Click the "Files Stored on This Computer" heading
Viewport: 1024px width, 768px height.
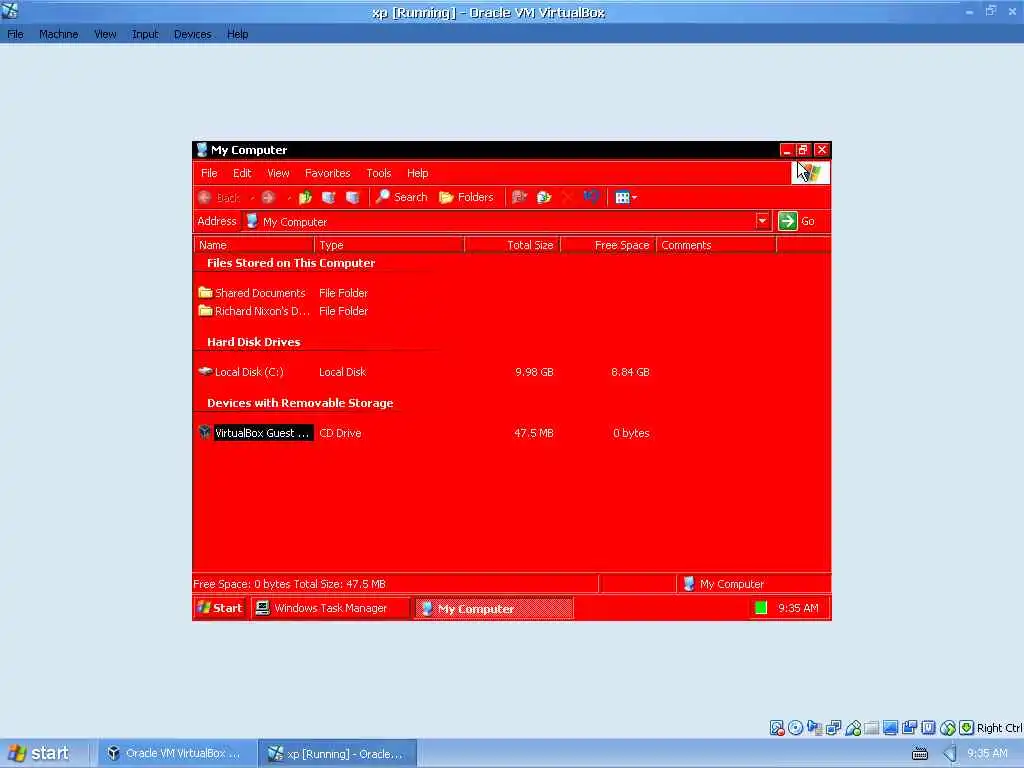point(291,263)
